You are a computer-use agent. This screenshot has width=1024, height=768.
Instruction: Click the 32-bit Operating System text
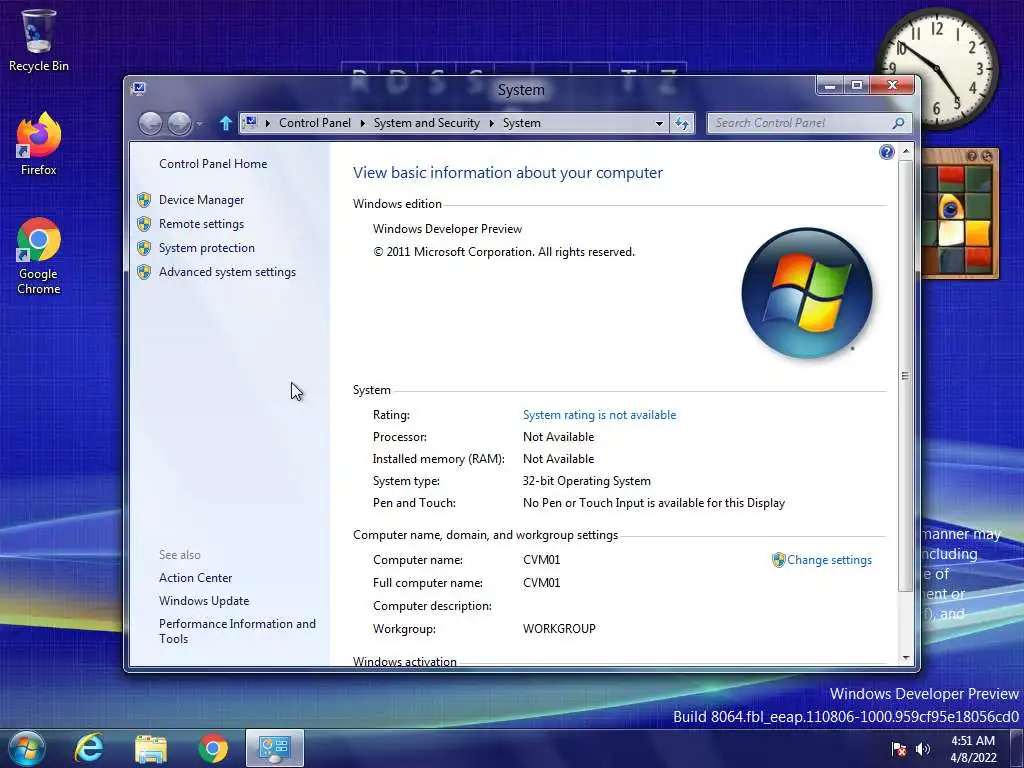pyautogui.click(x=586, y=481)
